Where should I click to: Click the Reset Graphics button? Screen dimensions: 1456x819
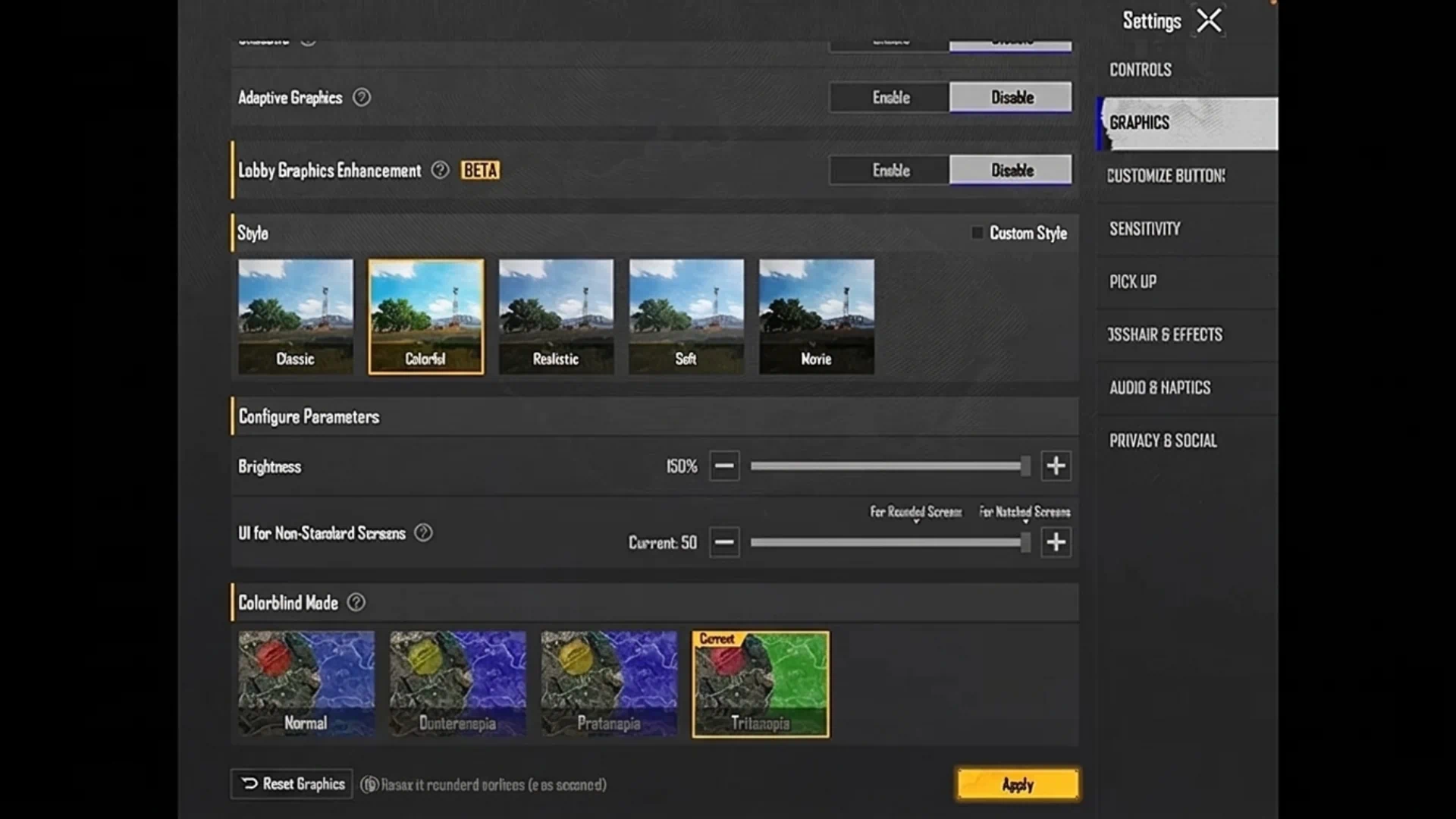(x=292, y=784)
